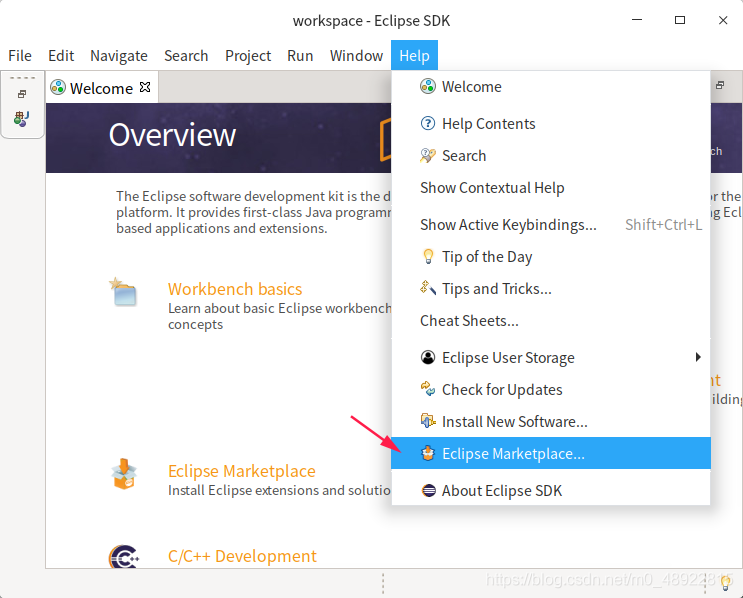
Task: Click the Workbench basics icon
Action: [124, 292]
